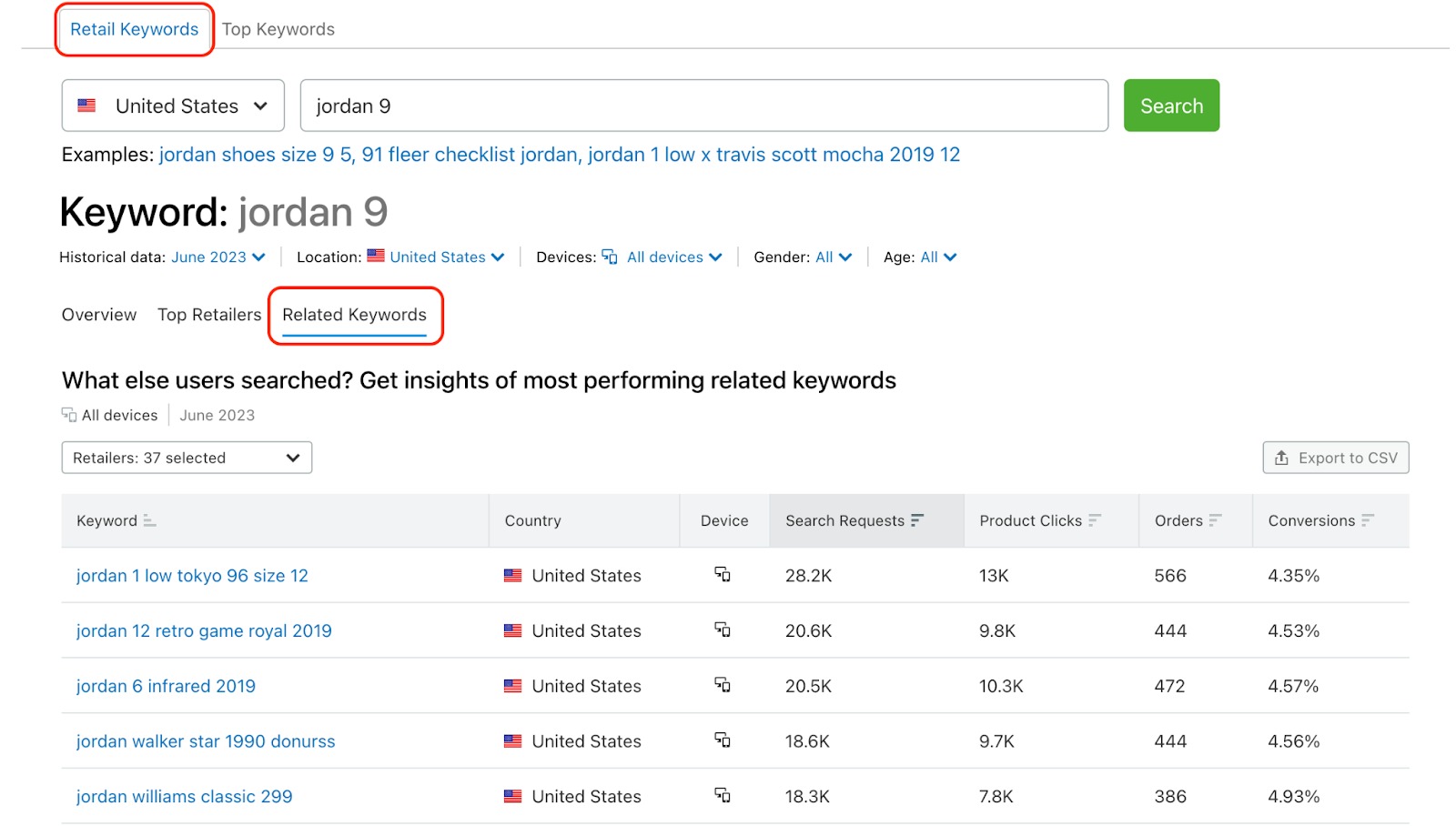Image resolution: width=1456 pixels, height=826 pixels.
Task: Open the United States country selector
Action: pyautogui.click(x=173, y=106)
